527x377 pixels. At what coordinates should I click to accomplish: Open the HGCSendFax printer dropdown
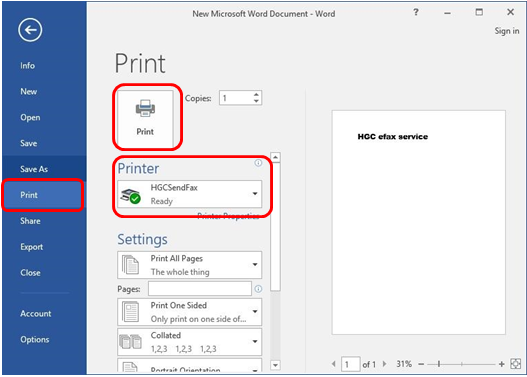pos(255,194)
